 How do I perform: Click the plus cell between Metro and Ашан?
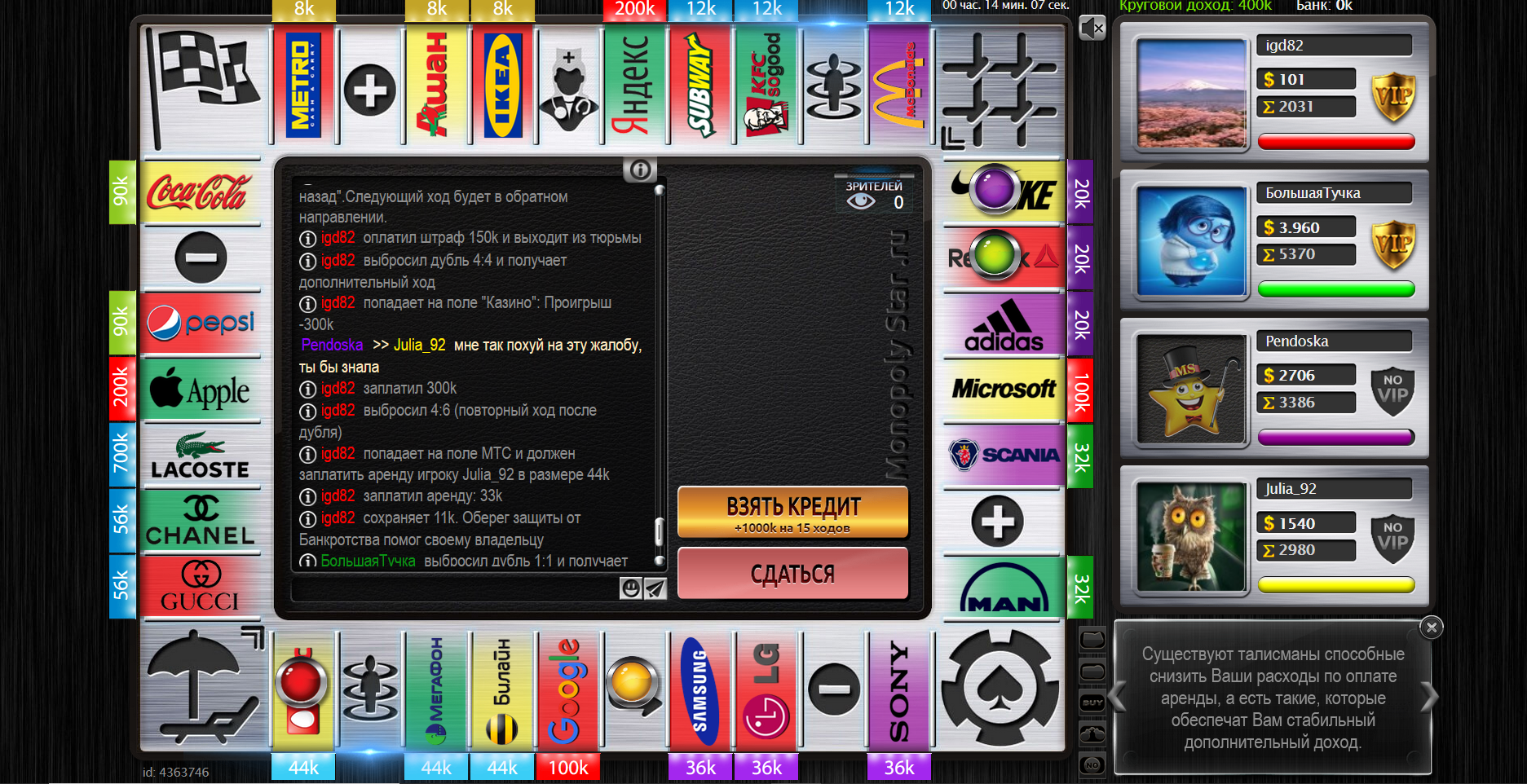(x=370, y=89)
